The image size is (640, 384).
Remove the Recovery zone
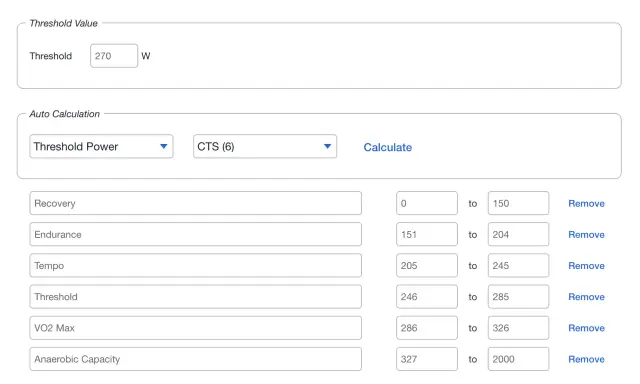[587, 203]
